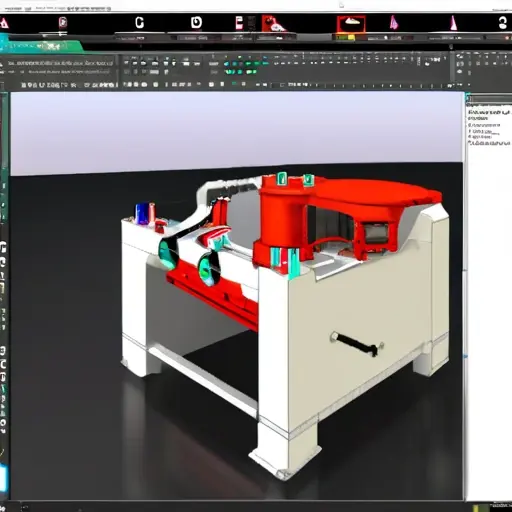
Task: Click the white letter C icon in top bar
Action: coord(140,23)
